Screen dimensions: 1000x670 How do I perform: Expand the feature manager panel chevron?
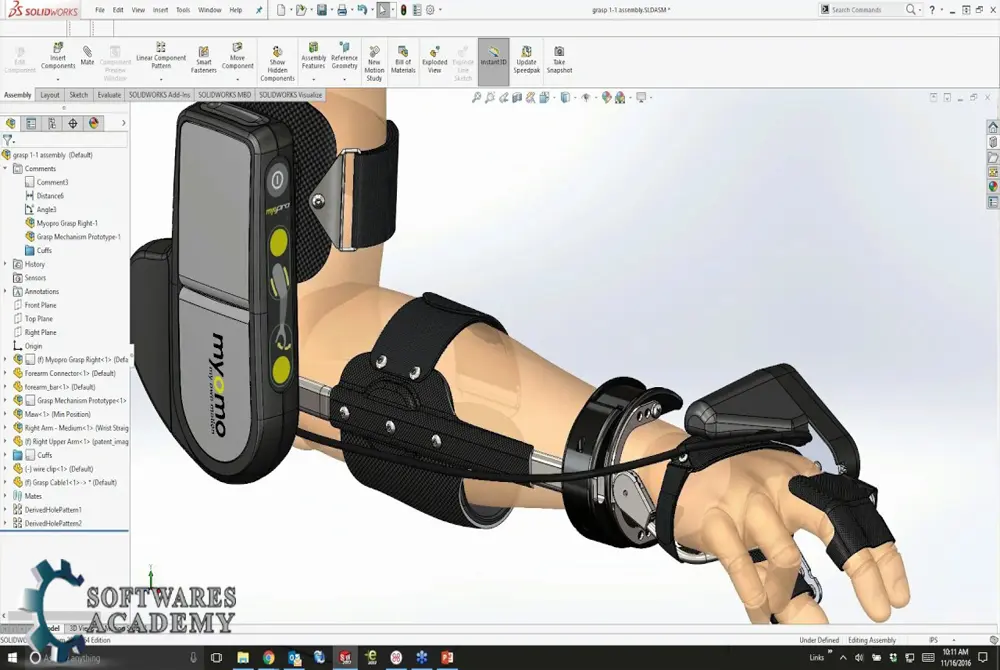pos(124,123)
